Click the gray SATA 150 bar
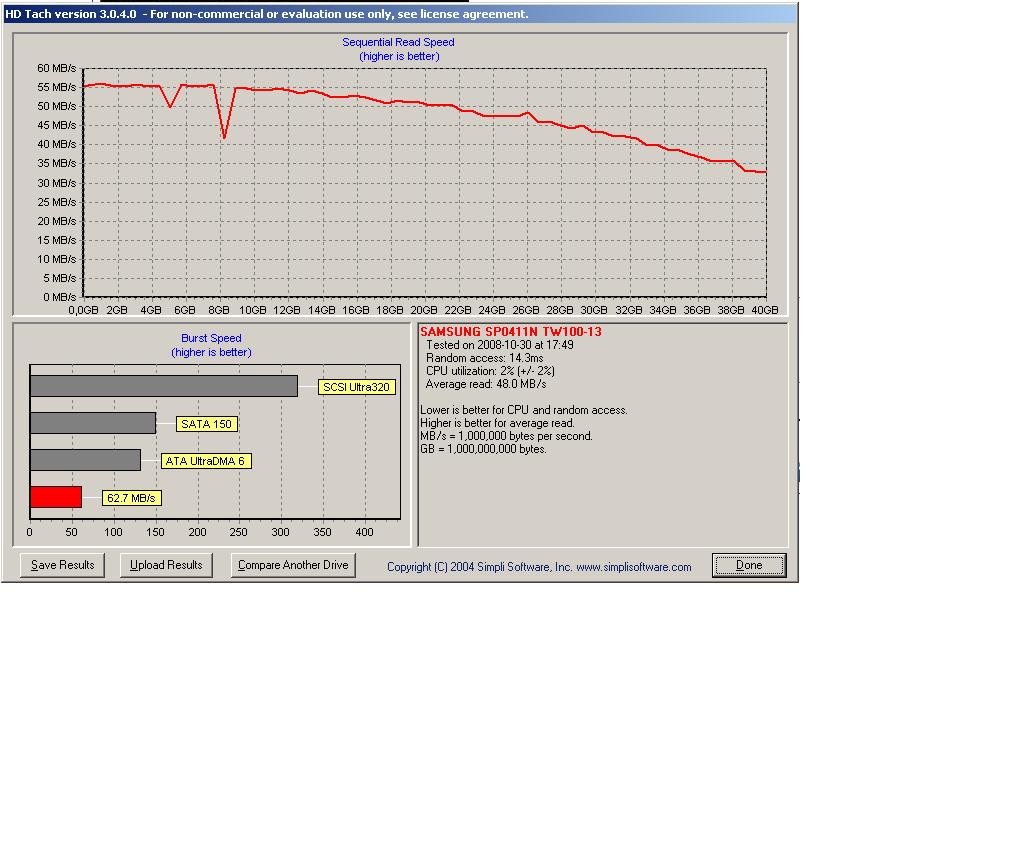This screenshot has height=852, width=1018. pos(92,423)
